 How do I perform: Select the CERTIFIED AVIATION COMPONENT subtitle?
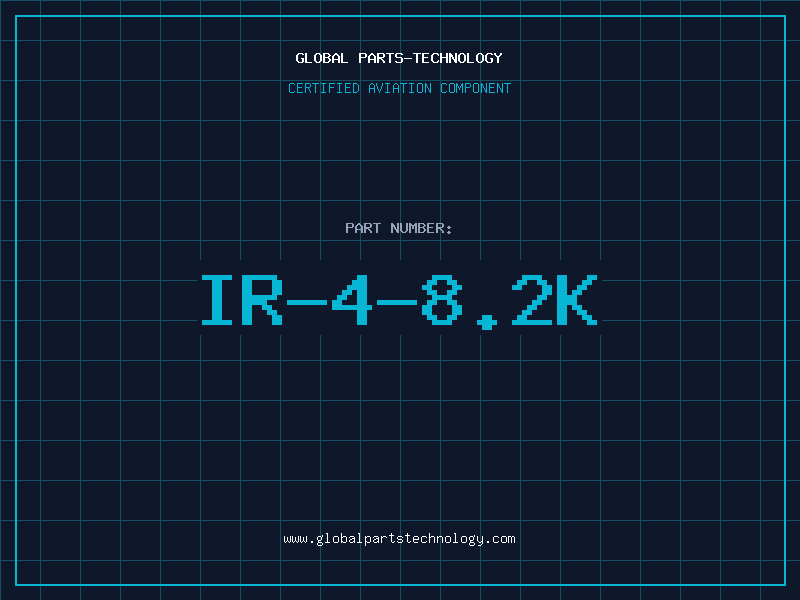click(399, 88)
